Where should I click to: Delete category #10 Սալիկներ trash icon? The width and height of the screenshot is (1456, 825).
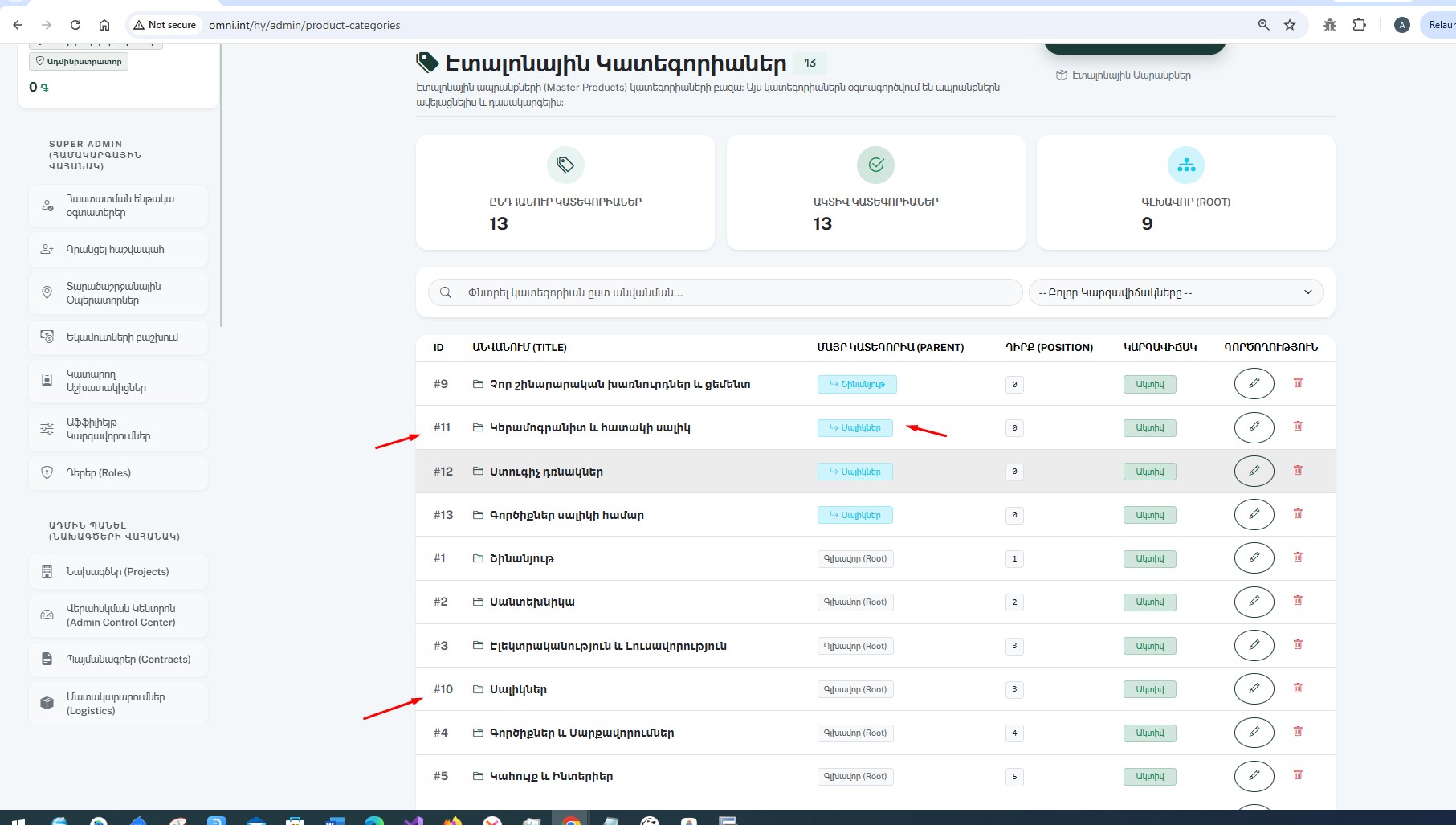[1298, 688]
